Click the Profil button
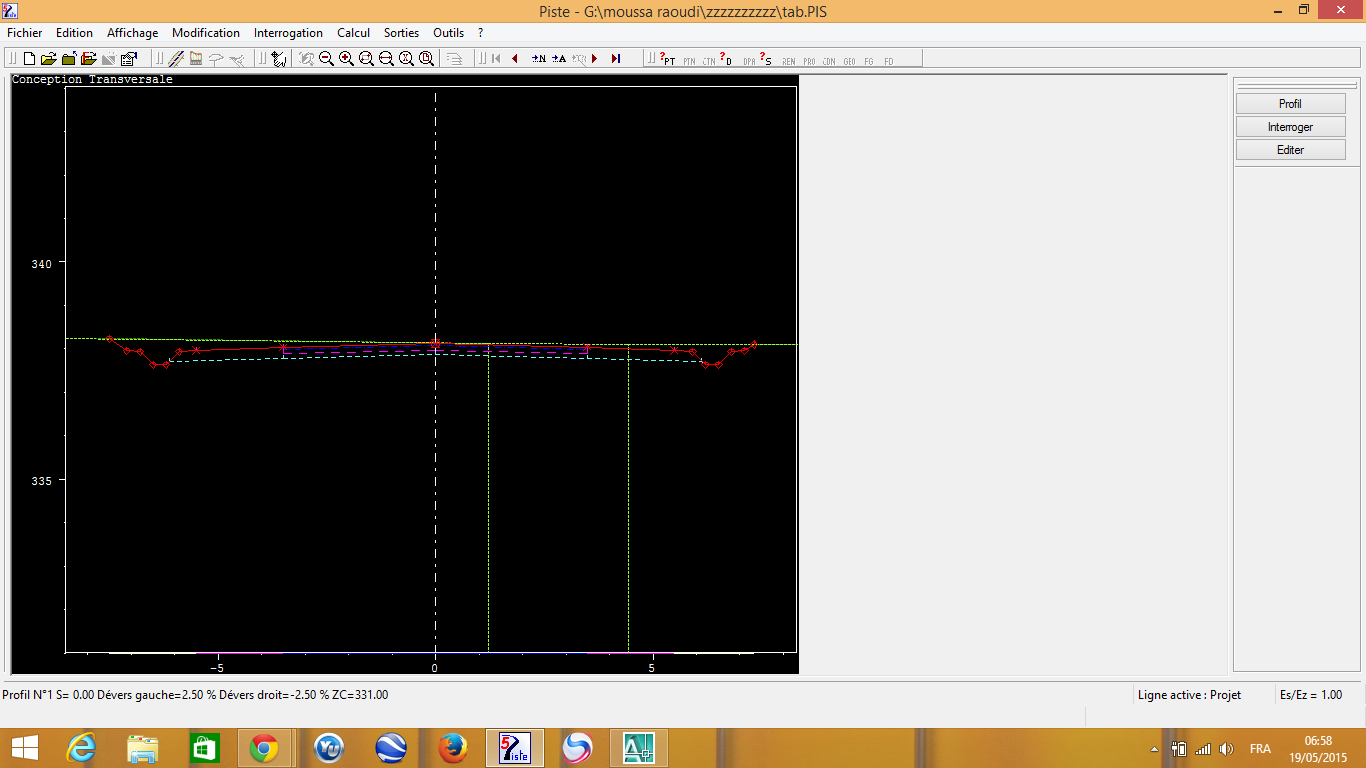 coord(1291,104)
